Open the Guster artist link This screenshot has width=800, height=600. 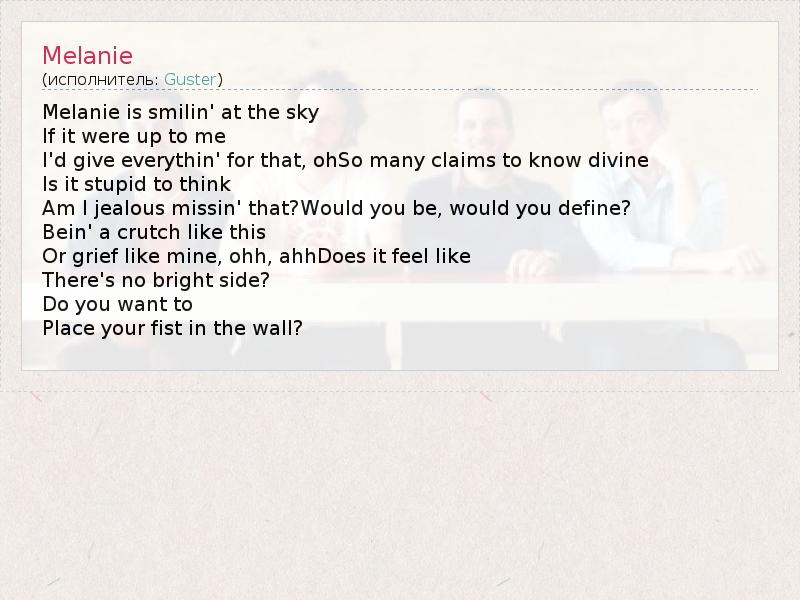(x=190, y=80)
